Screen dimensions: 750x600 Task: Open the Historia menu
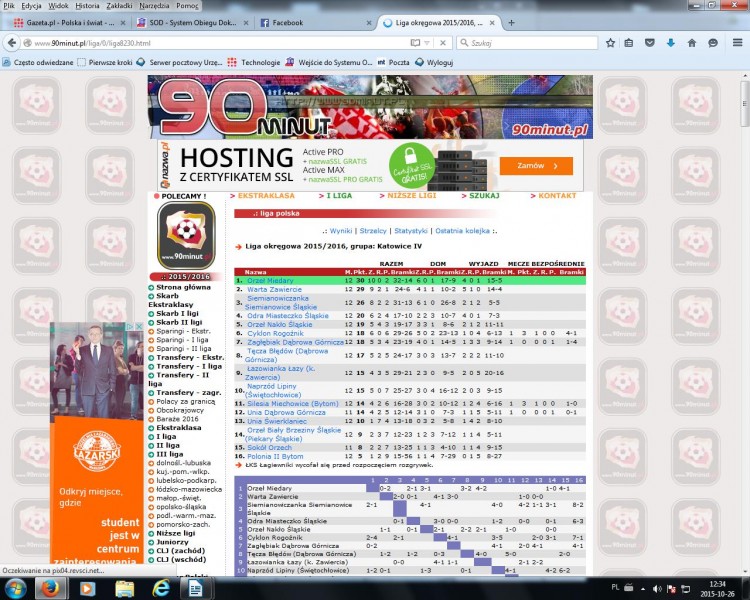pos(87,6)
